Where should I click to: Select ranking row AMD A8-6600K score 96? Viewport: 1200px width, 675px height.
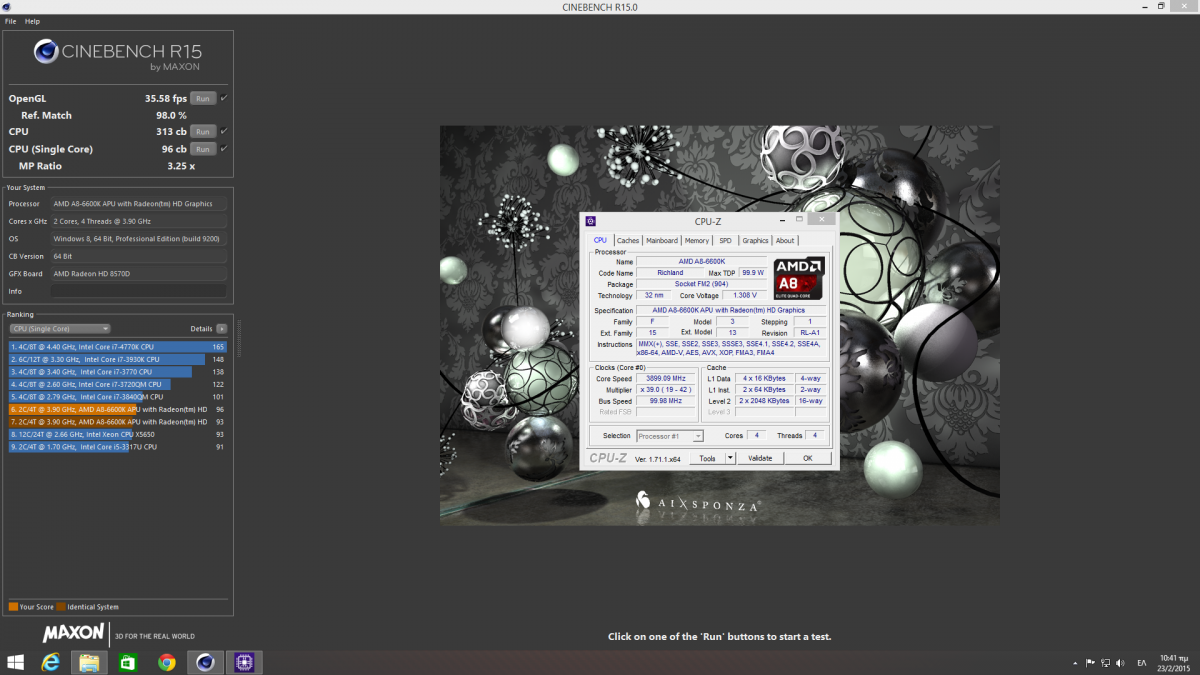tap(118, 409)
